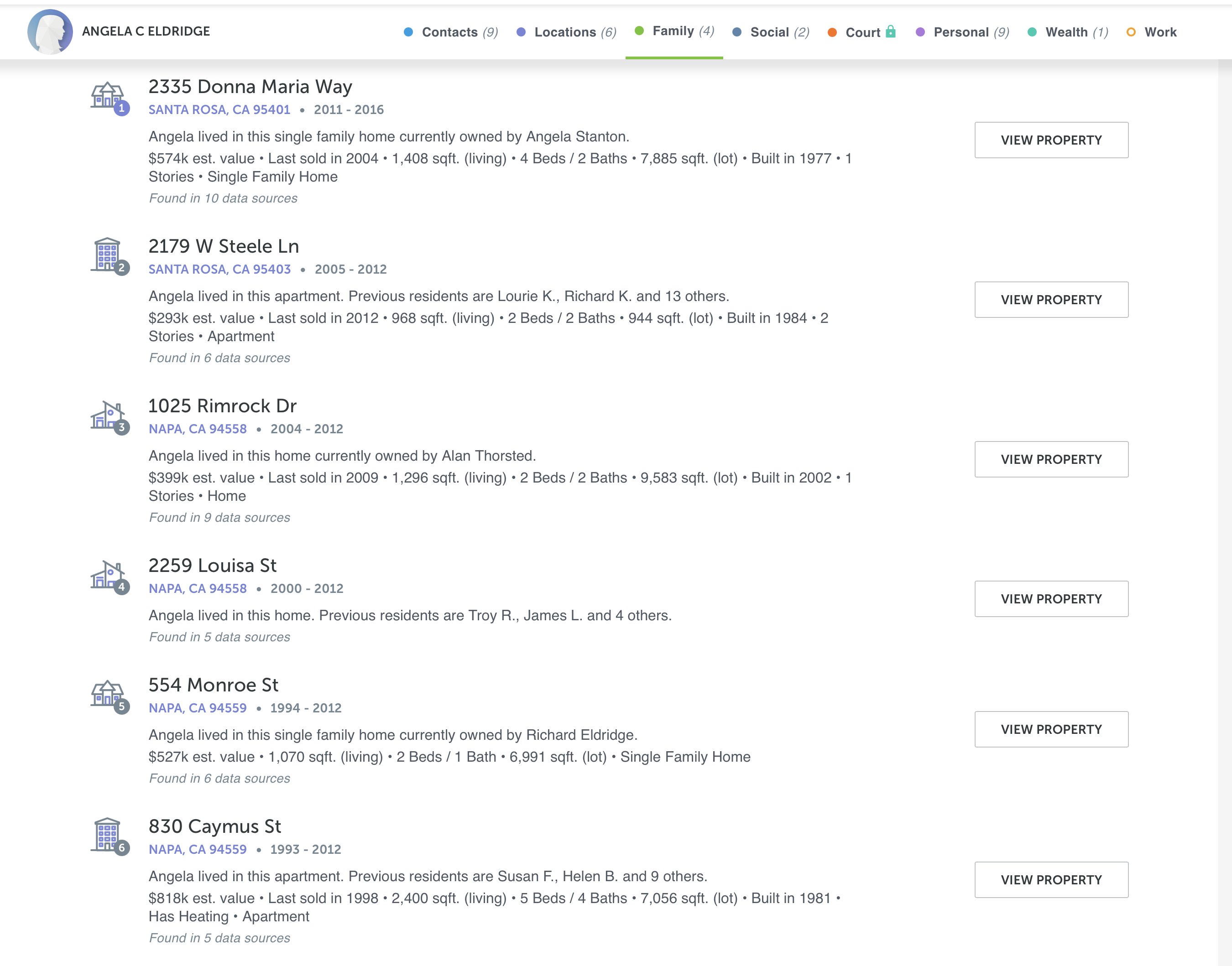1232x966 pixels.
Task: Select the Social tab
Action: click(x=771, y=32)
